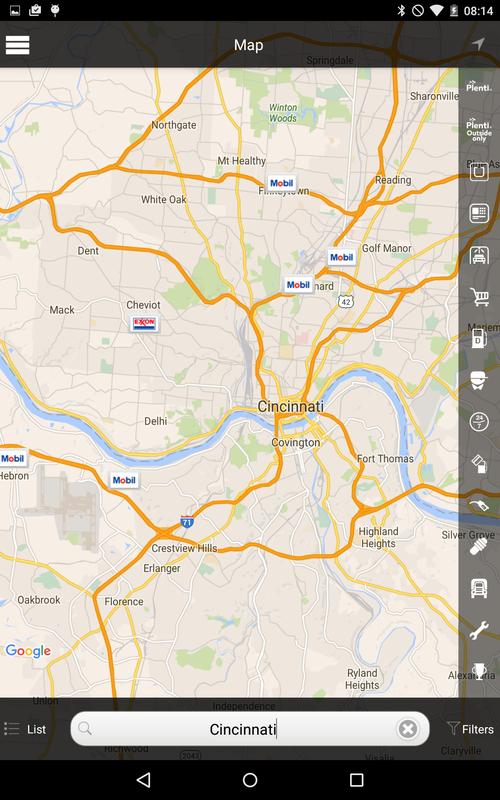Select the 24/7 hours filter icon
This screenshot has width=500, height=800.
479,422
